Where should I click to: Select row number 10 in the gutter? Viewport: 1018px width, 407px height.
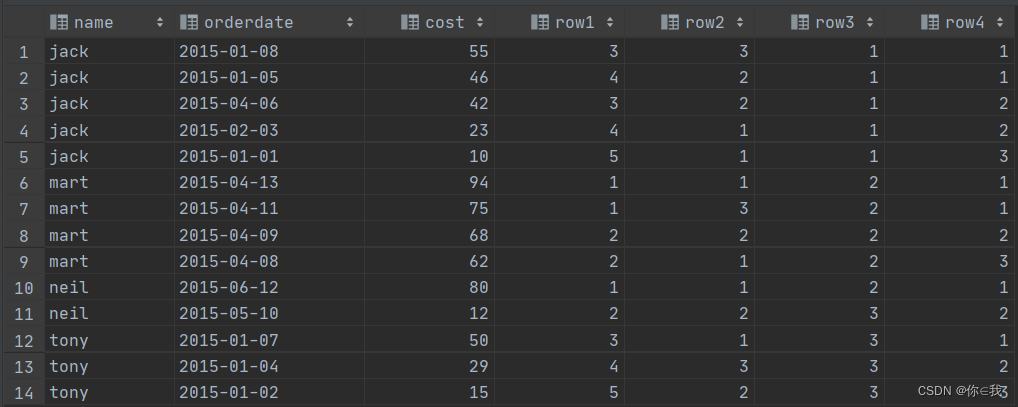23,288
